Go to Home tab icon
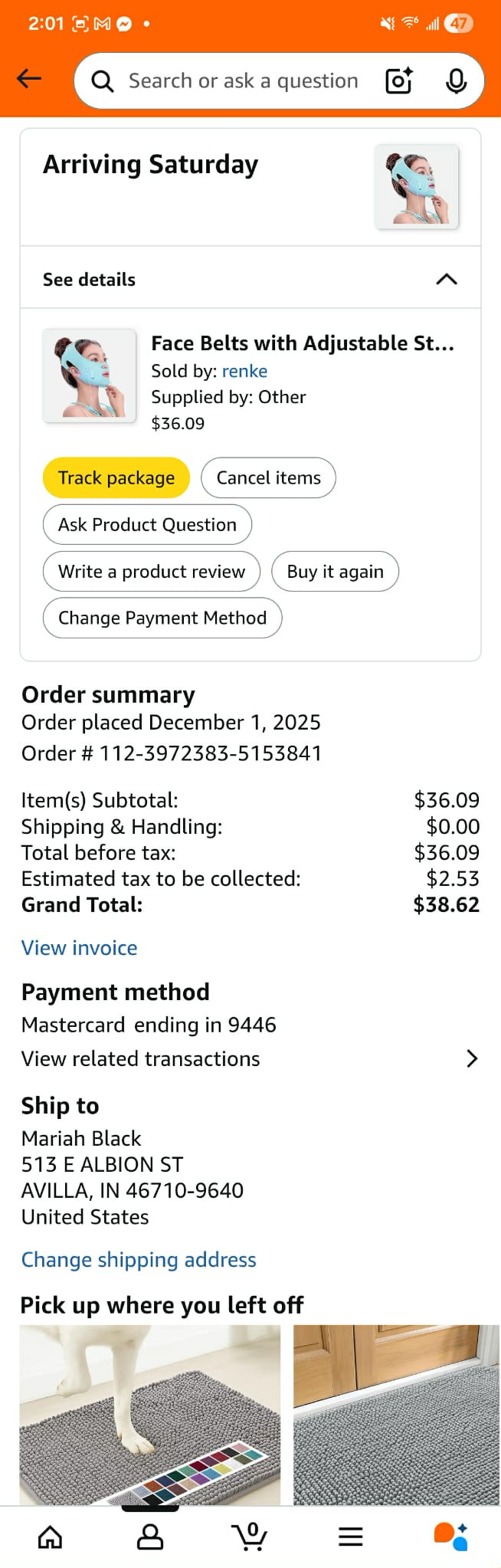This screenshot has width=501, height=1568. [x=51, y=1536]
